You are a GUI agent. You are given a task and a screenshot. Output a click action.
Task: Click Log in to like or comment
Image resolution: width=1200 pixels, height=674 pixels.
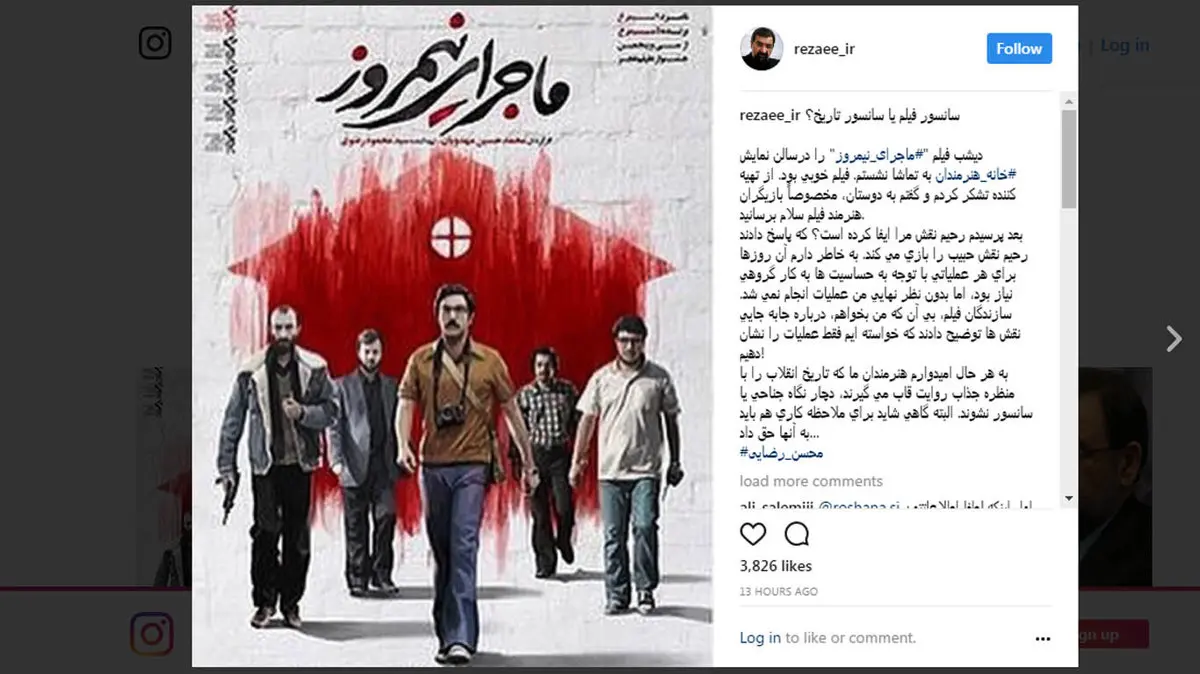pyautogui.click(x=759, y=637)
